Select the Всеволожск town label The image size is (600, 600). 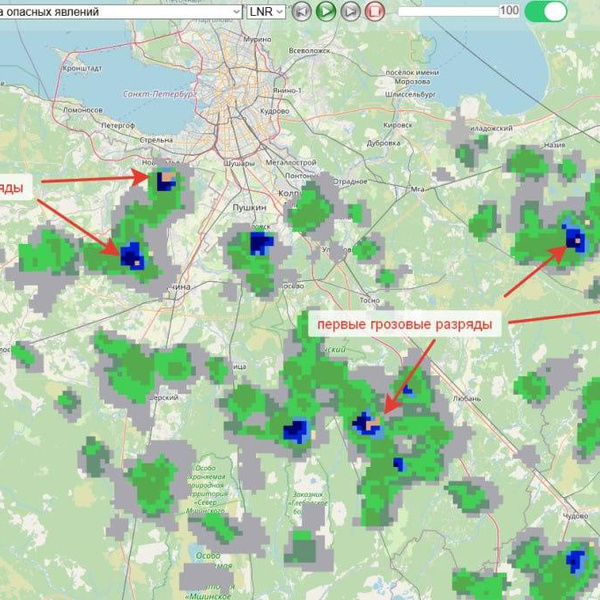click(309, 49)
